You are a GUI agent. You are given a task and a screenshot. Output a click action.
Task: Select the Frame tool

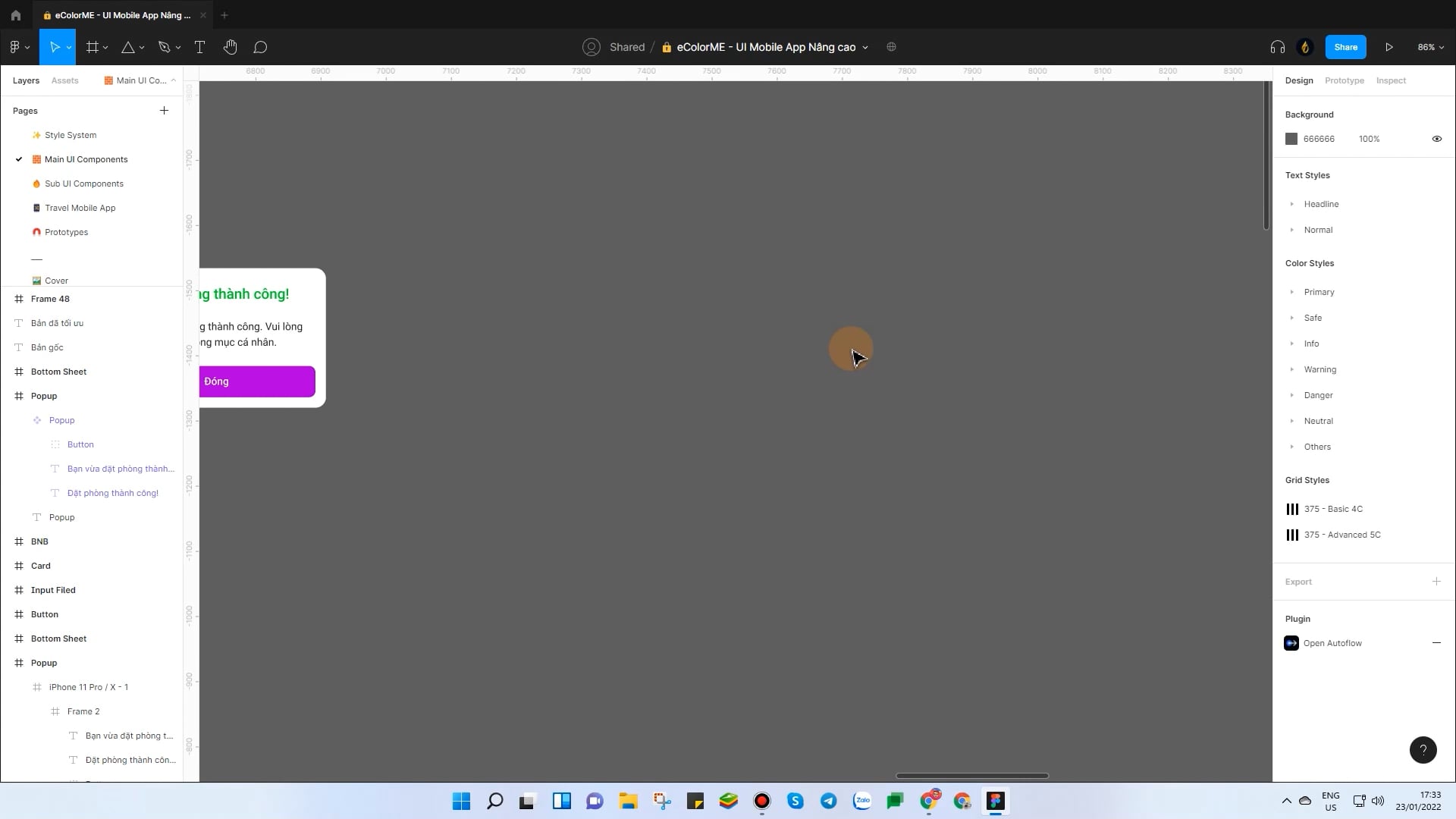(x=93, y=47)
